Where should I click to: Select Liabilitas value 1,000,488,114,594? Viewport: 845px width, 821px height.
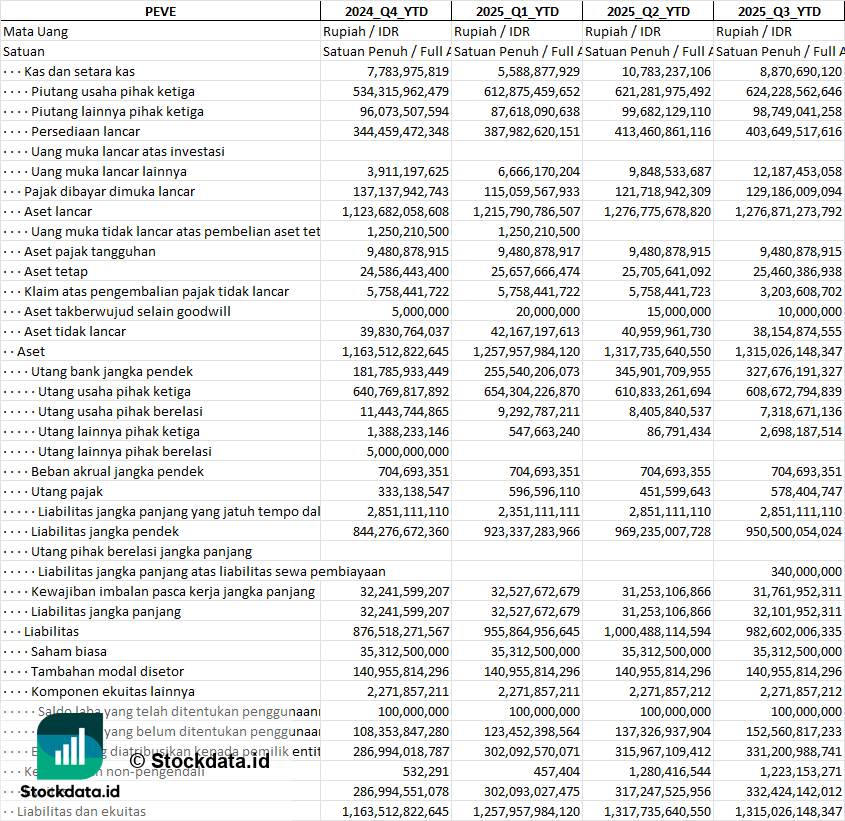[x=657, y=631]
